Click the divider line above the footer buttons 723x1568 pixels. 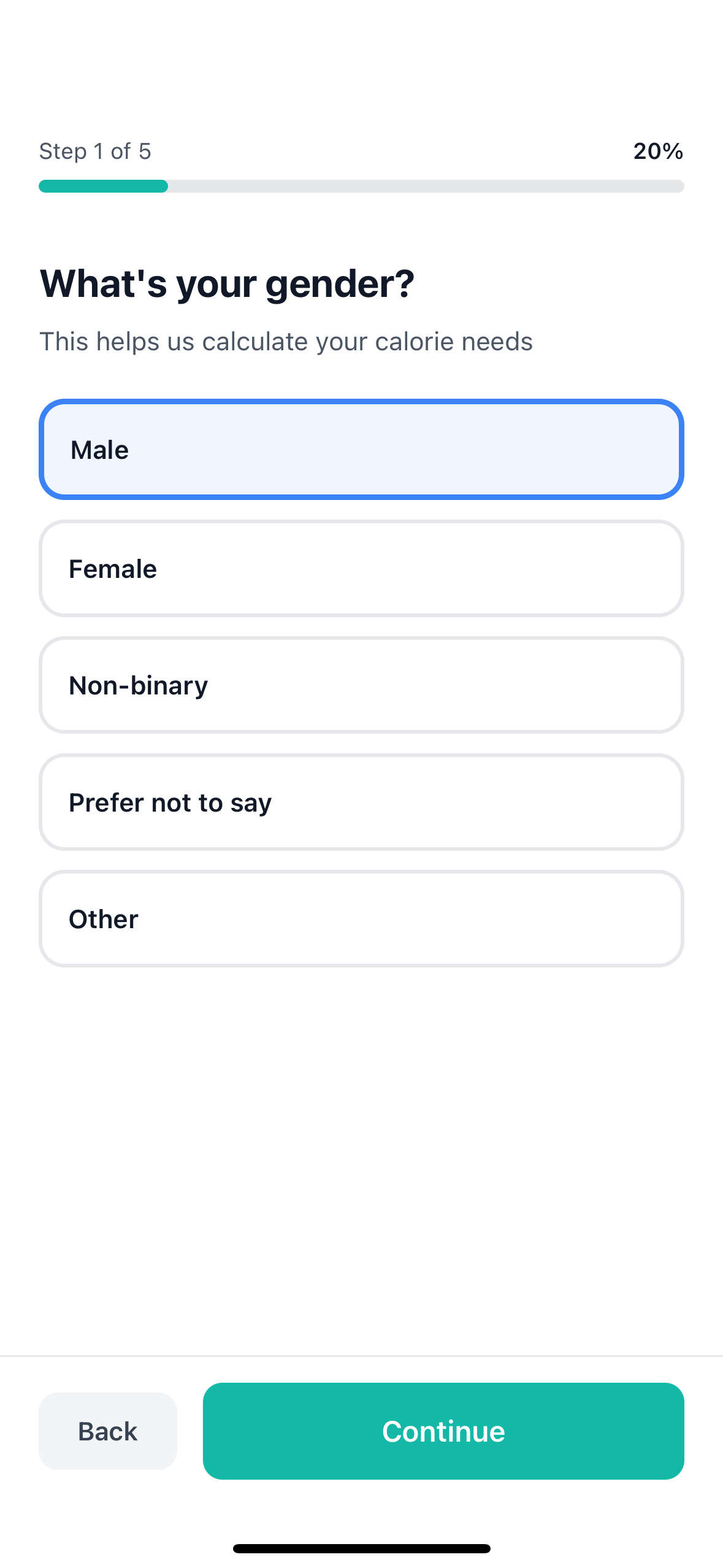(x=361, y=1356)
